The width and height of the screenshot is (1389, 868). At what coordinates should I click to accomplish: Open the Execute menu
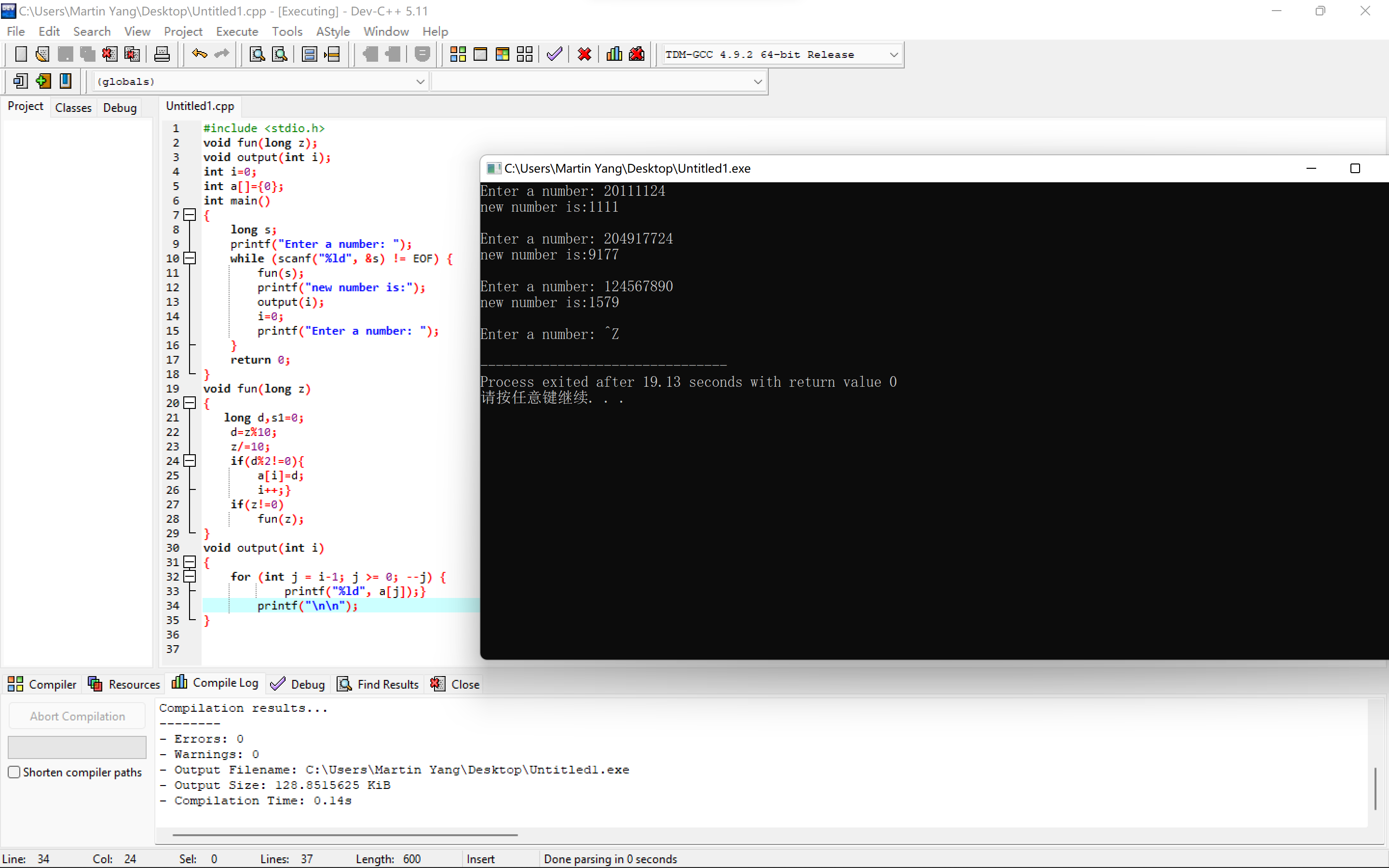[x=236, y=31]
